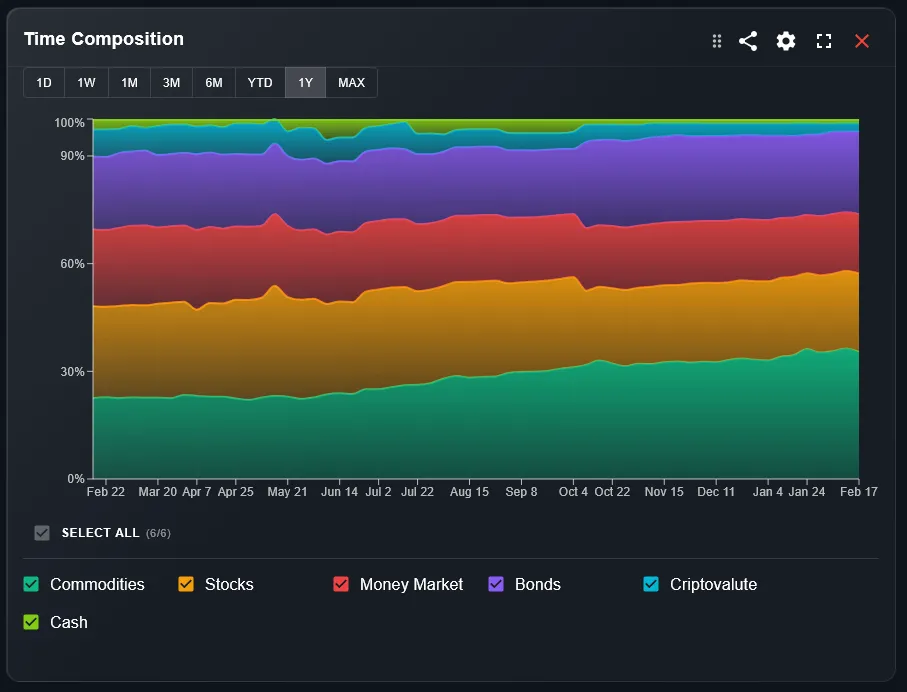Toggle Bonds visibility

pos(495,584)
